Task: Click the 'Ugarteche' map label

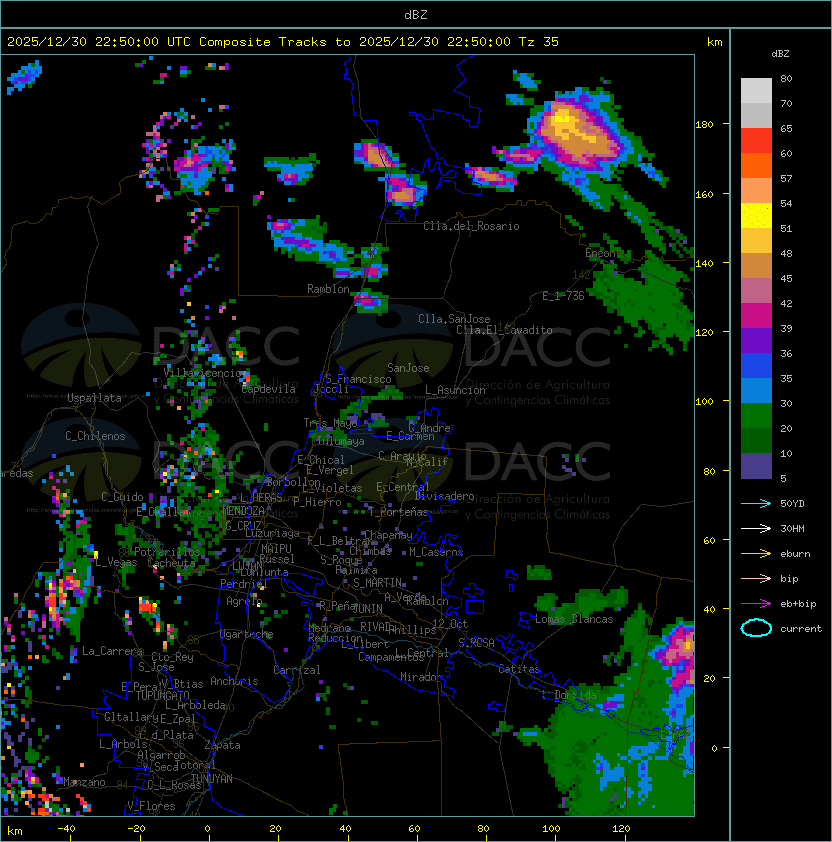Action: pos(247,634)
